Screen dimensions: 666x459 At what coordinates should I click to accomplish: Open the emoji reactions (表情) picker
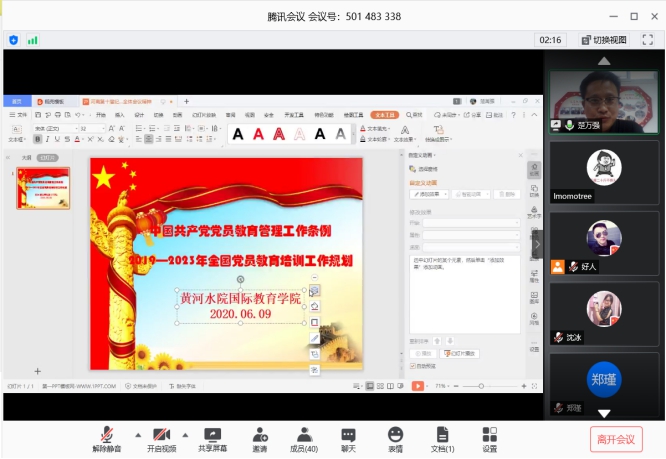tap(395, 438)
